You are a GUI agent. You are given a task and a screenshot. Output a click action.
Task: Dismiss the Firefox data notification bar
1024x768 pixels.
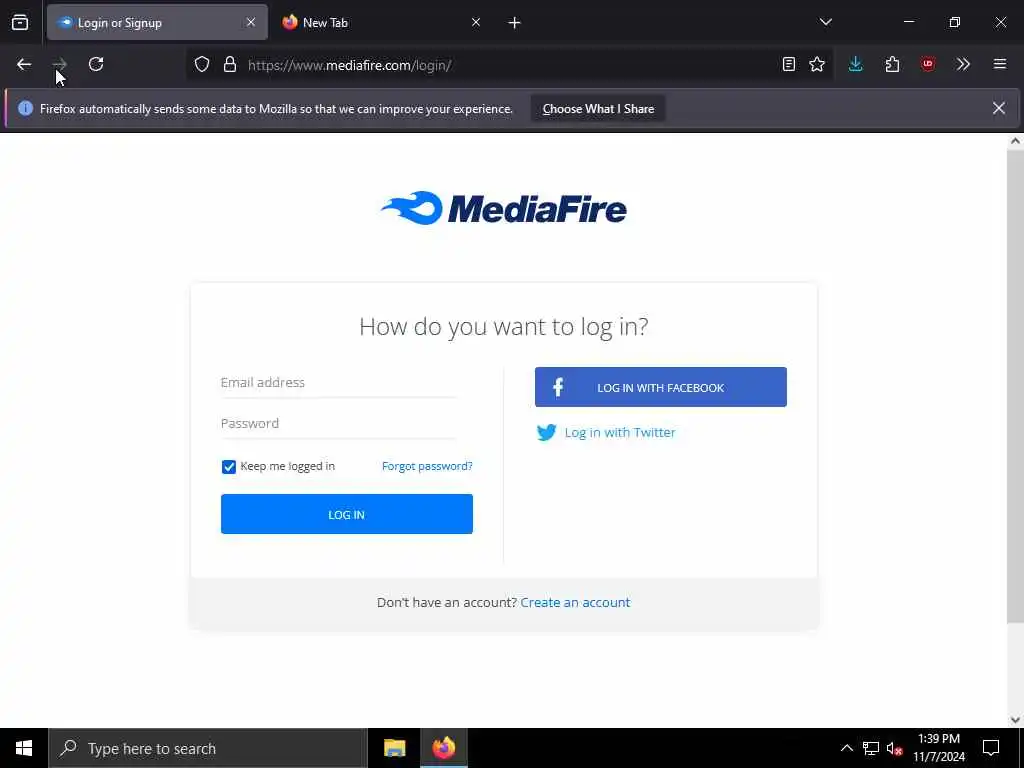tap(999, 108)
